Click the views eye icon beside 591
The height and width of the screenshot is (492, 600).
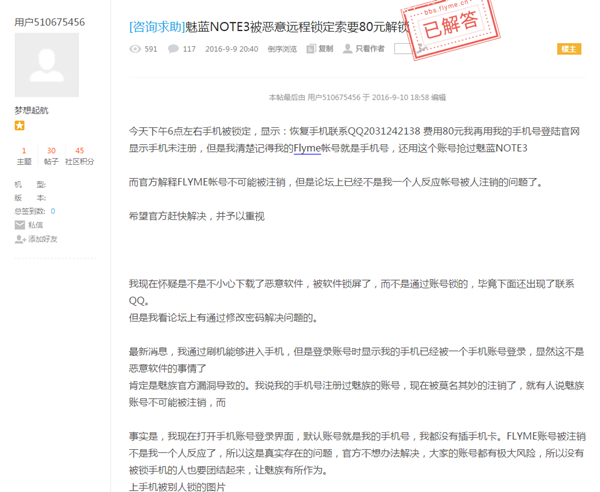pos(135,49)
